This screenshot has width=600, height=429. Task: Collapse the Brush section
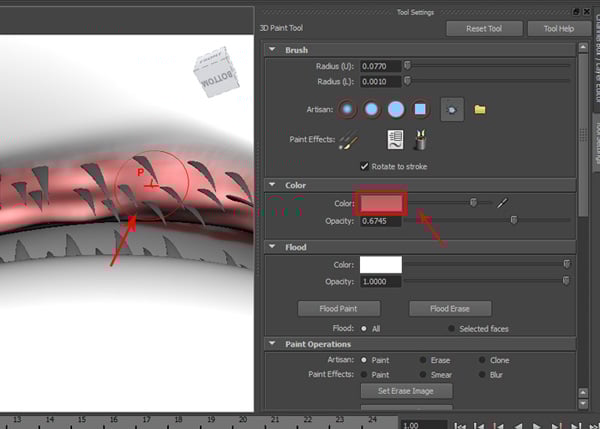pyautogui.click(x=272, y=49)
